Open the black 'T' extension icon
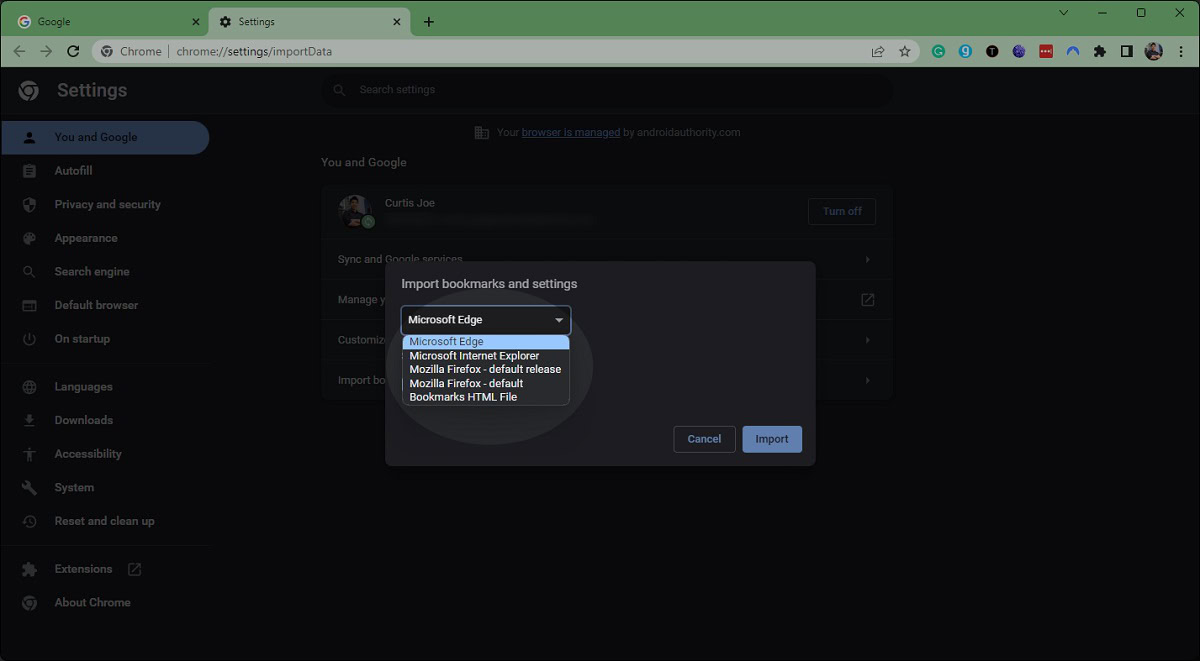Image resolution: width=1200 pixels, height=661 pixels. coord(992,51)
